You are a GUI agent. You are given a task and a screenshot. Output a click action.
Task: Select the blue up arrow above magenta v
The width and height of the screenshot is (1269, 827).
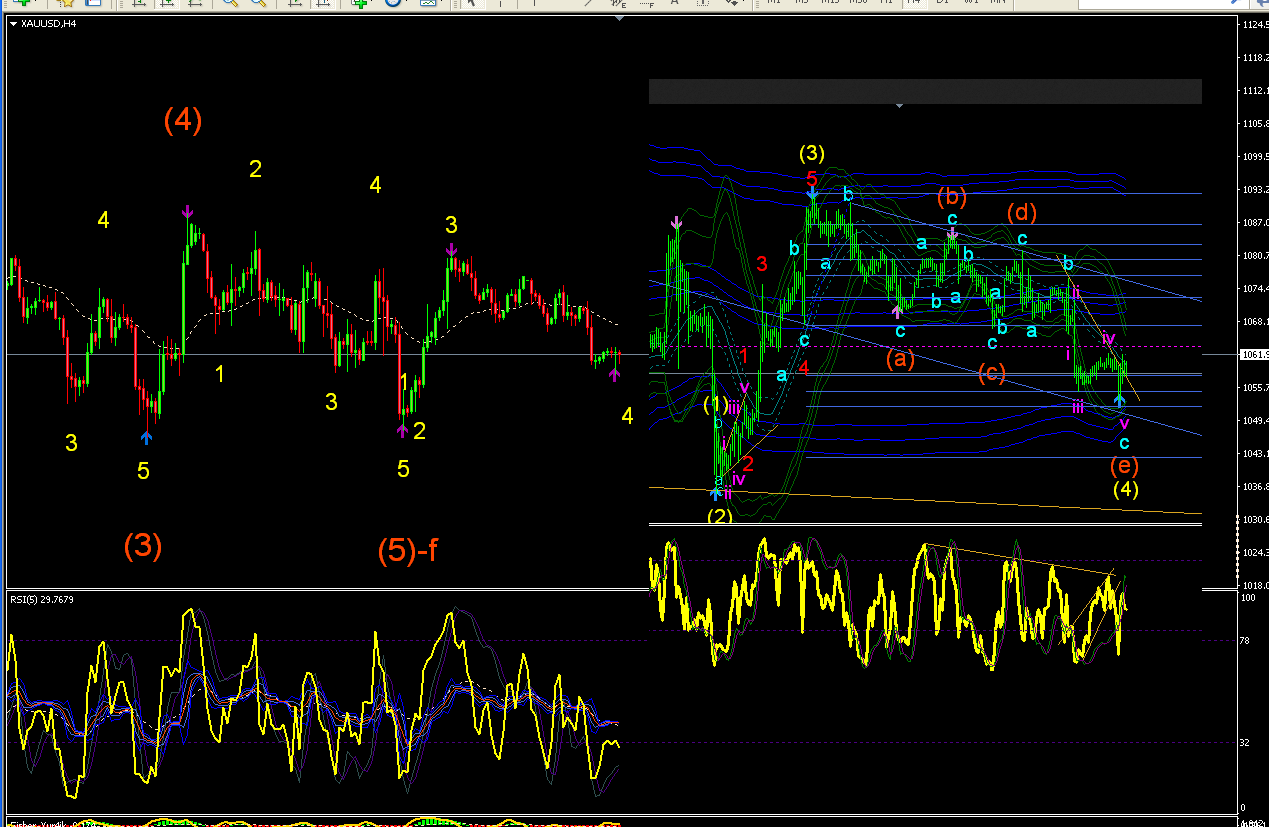pyautogui.click(x=1121, y=401)
